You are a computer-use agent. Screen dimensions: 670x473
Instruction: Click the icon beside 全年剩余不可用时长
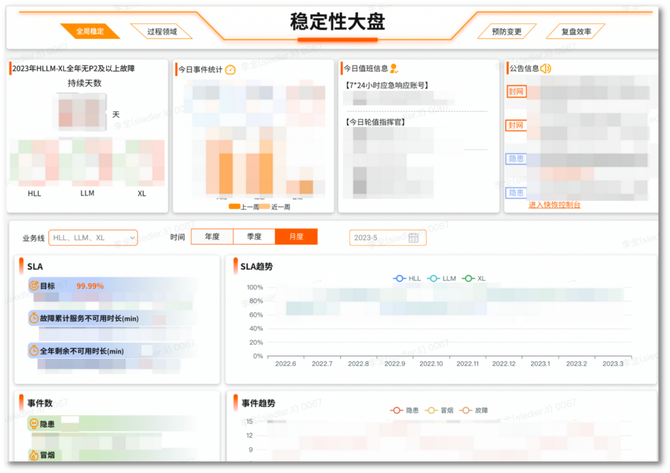pos(34,351)
